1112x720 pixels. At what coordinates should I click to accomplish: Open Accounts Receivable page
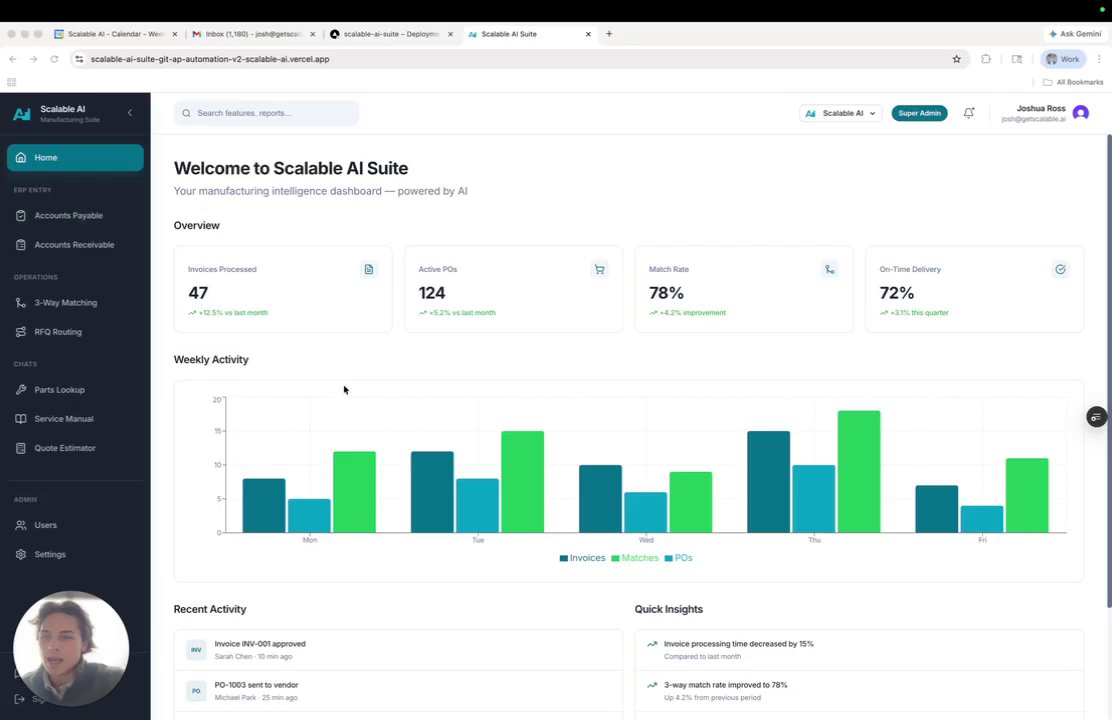pos(75,245)
